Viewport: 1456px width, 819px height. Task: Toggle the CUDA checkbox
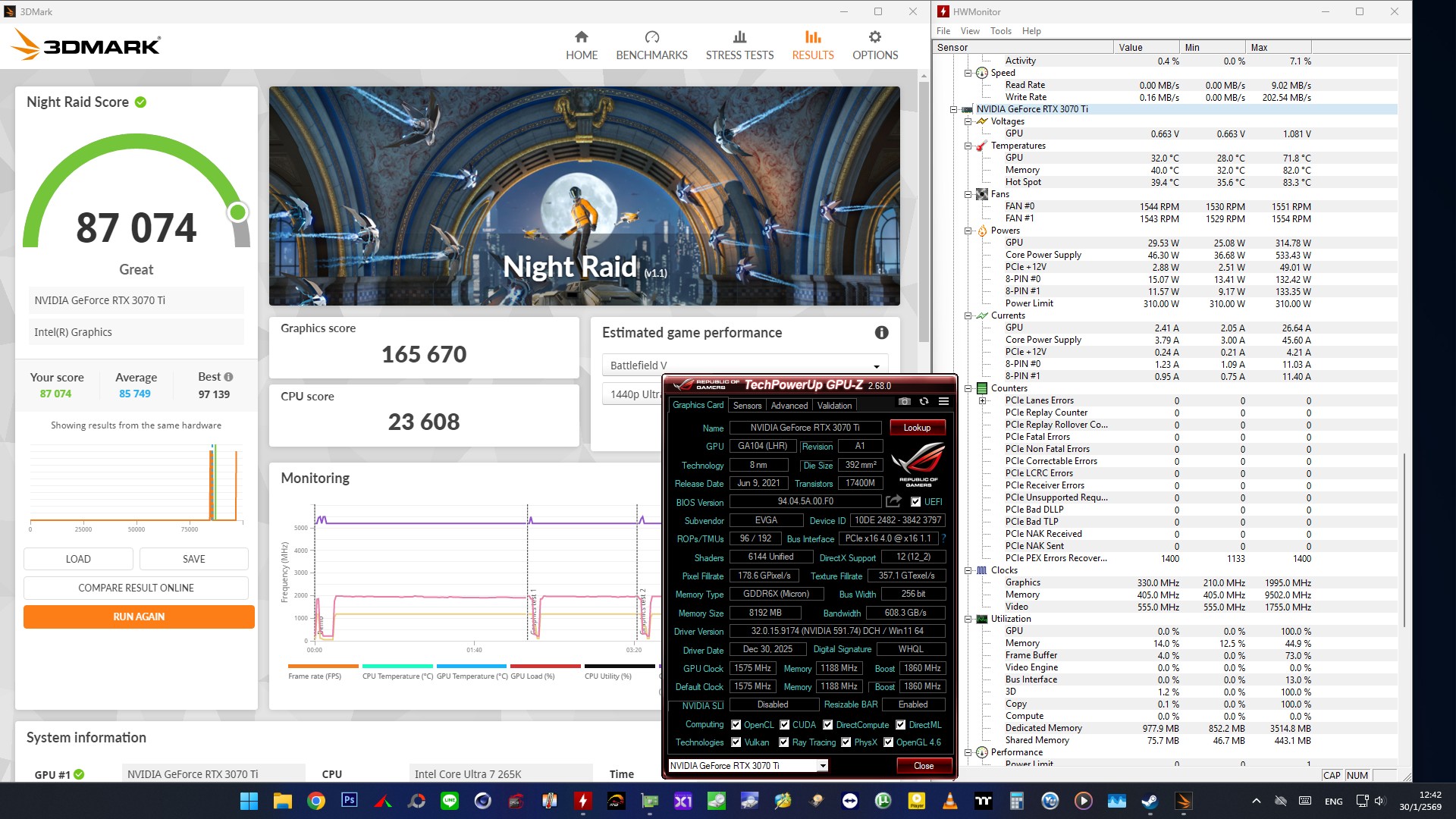784,724
